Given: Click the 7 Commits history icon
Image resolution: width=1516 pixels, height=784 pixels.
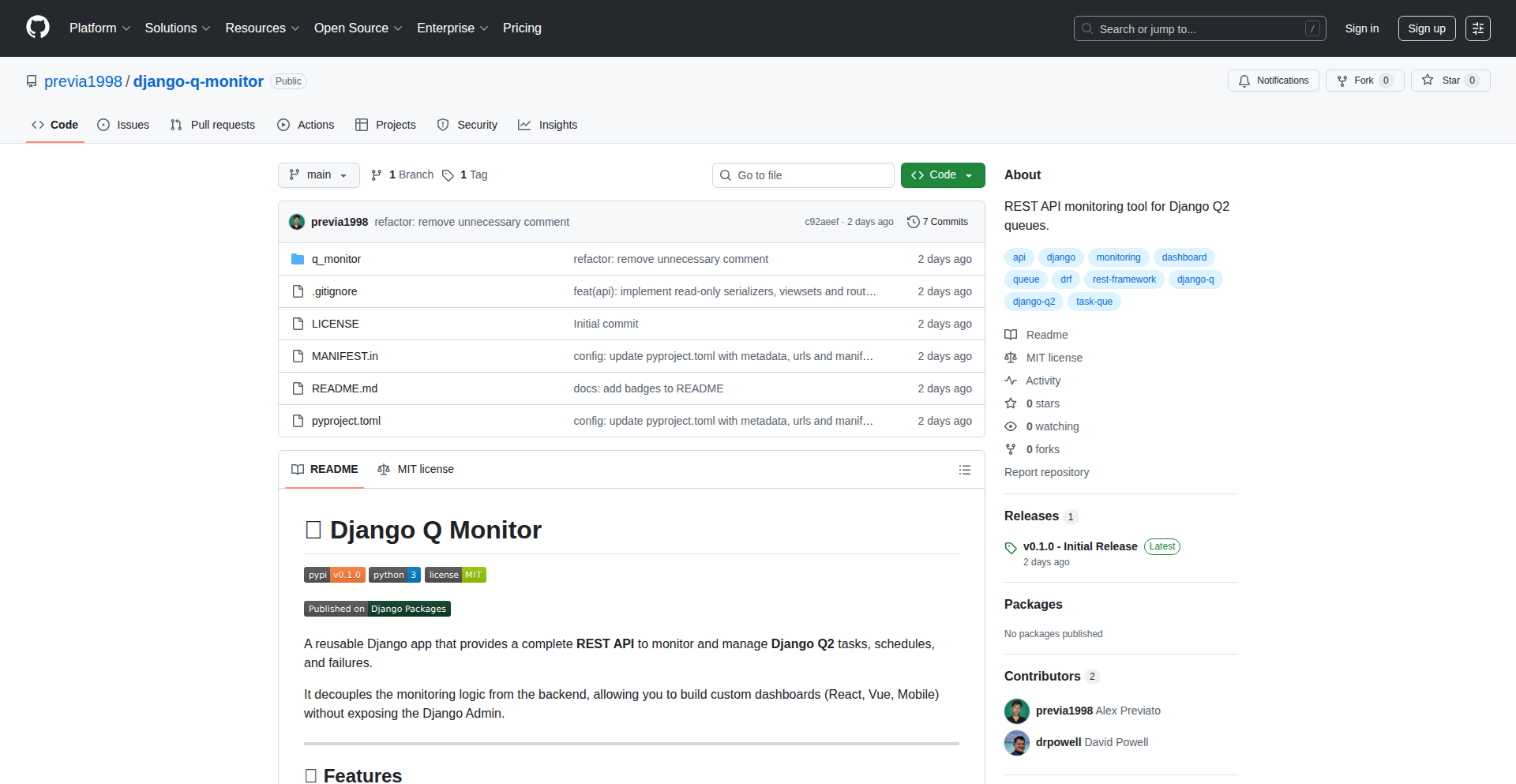Looking at the screenshot, I should click(913, 222).
